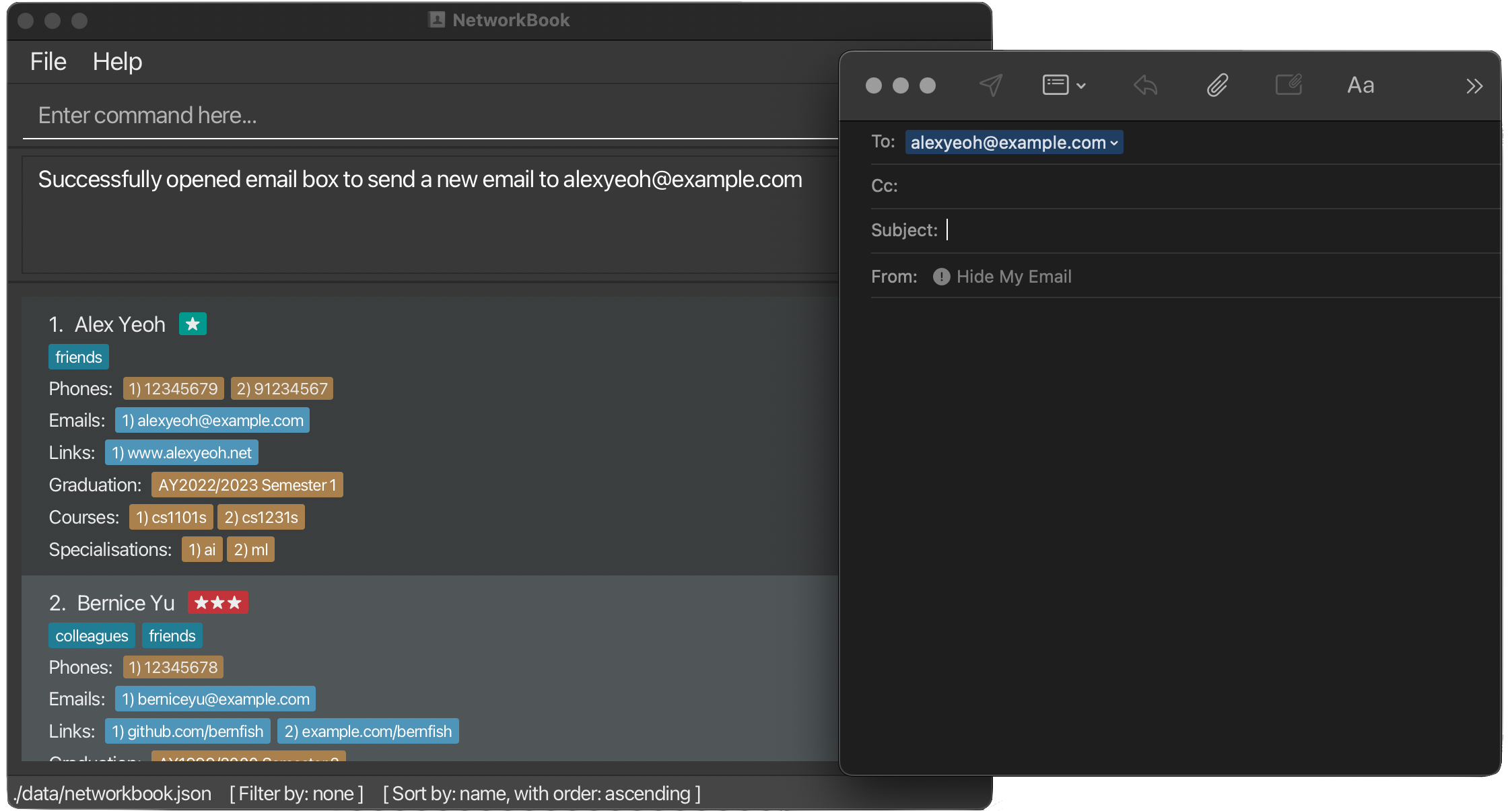Viewport: 1512px width, 811px height.
Task: Click Alex Yeoh's phone 1) 12345679
Action: tap(173, 388)
